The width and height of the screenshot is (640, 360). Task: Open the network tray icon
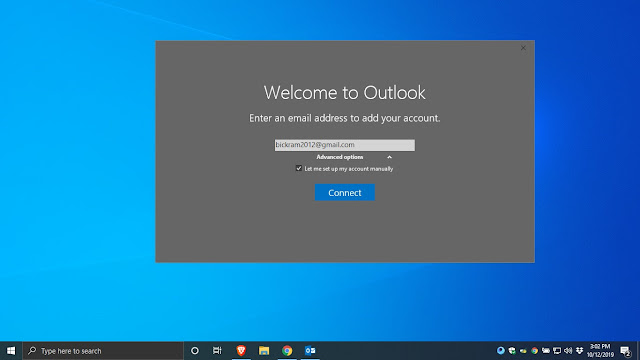(x=557, y=351)
